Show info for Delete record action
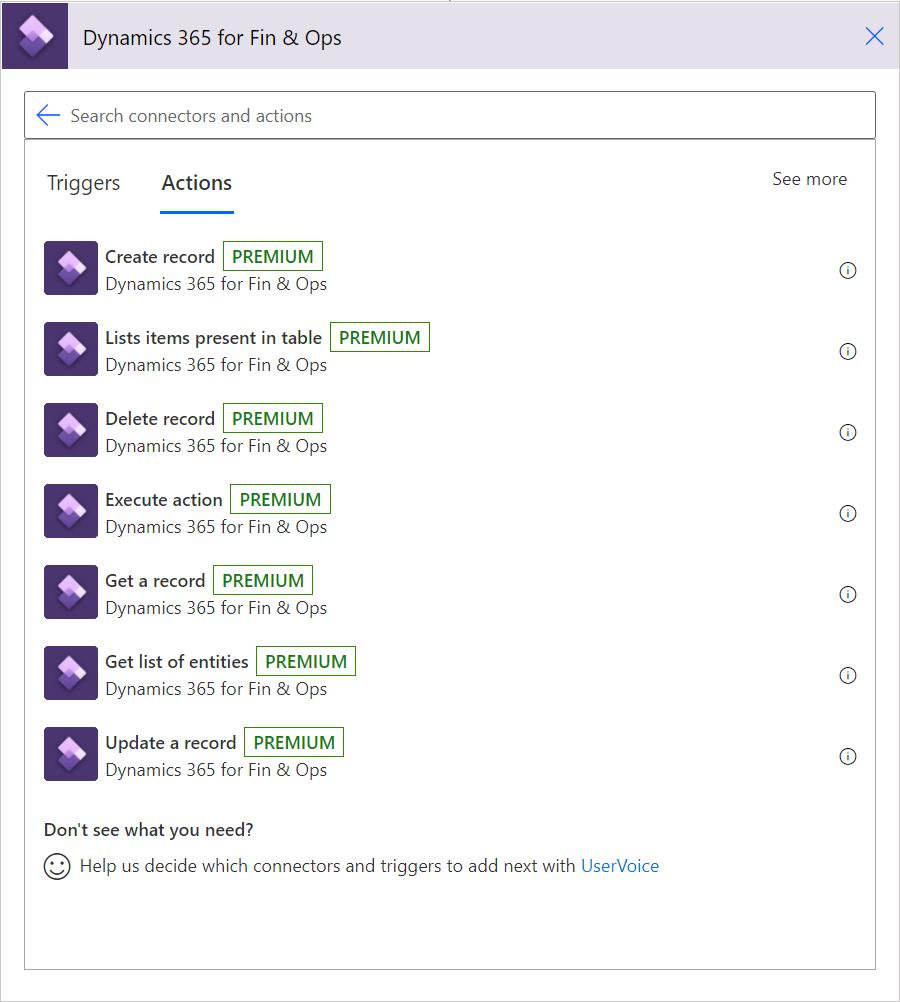 click(x=848, y=433)
